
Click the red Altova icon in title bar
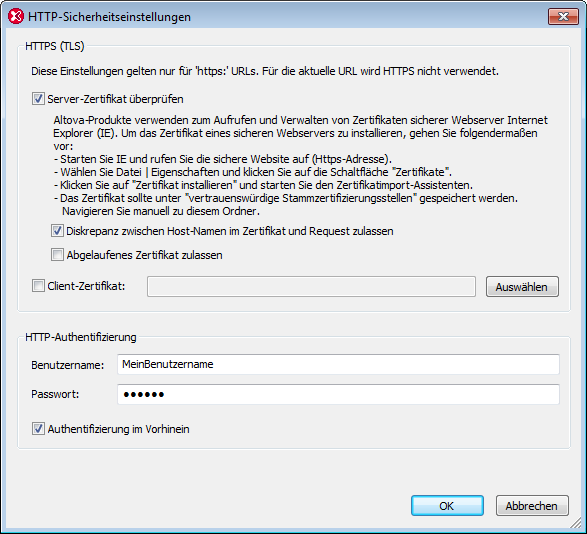tap(16, 17)
